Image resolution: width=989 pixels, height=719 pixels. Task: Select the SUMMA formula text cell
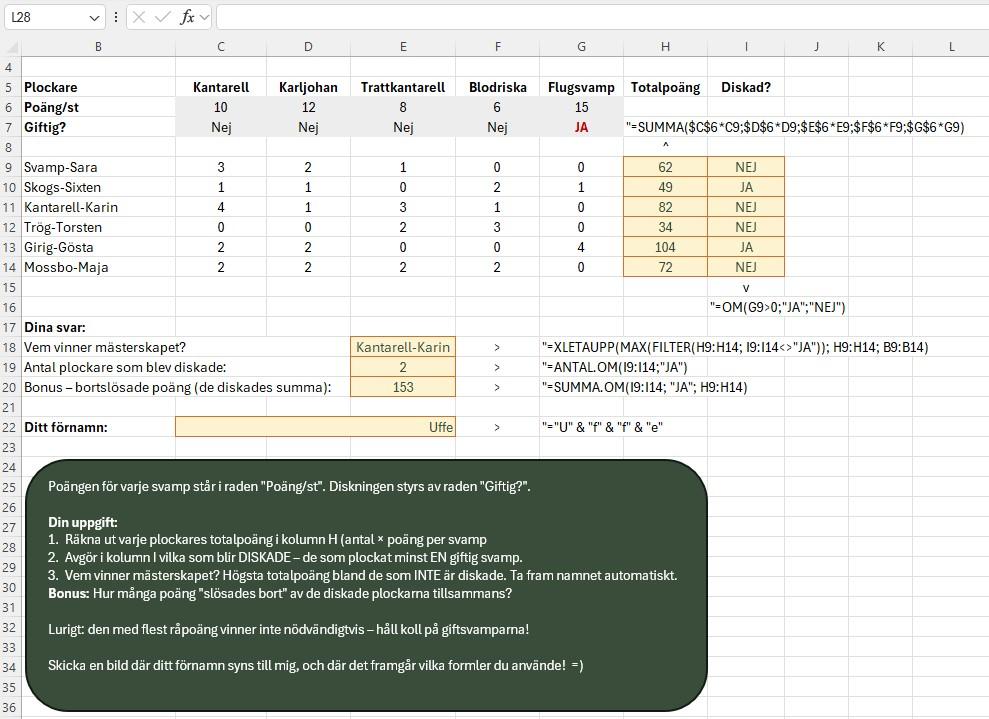coord(795,127)
